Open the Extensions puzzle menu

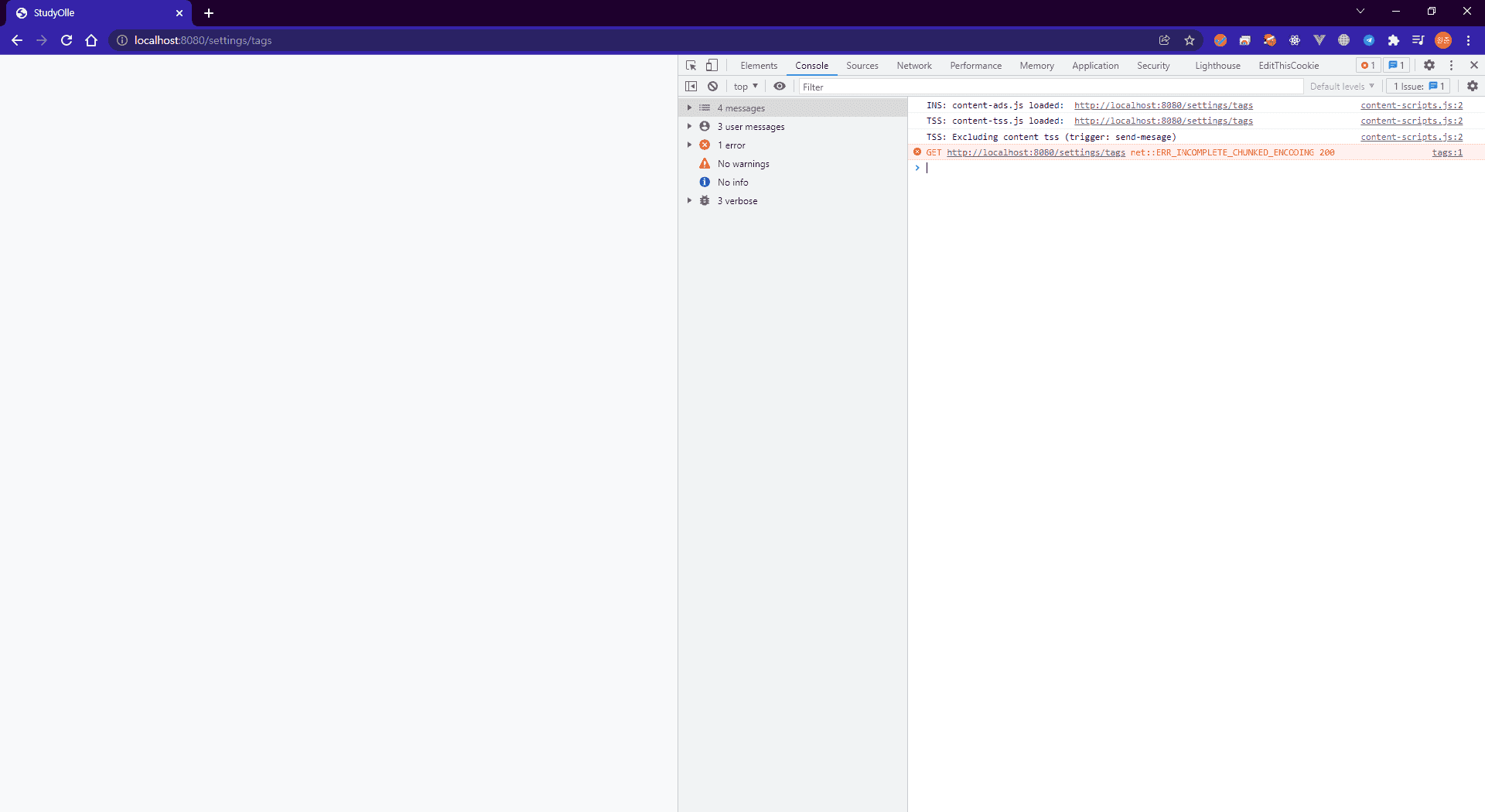1394,40
